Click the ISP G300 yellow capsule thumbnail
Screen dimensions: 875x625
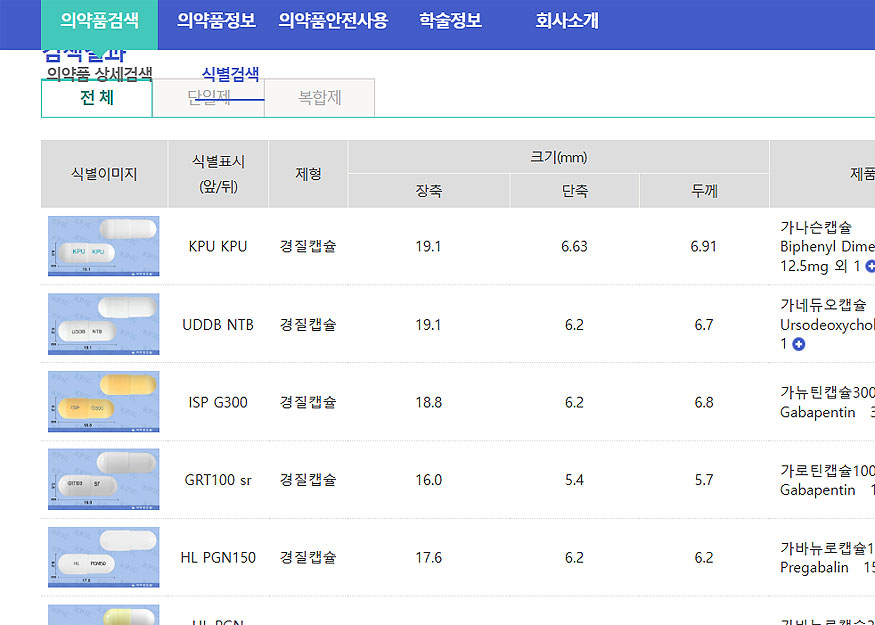[x=104, y=402]
